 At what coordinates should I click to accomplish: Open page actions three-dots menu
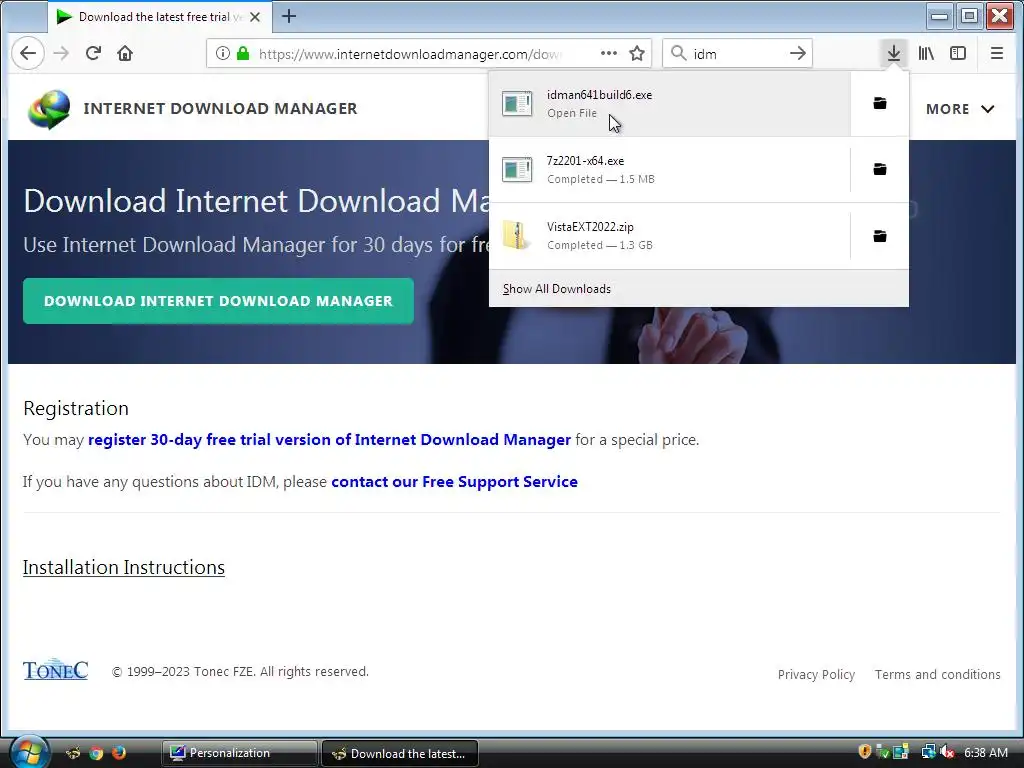coord(609,54)
